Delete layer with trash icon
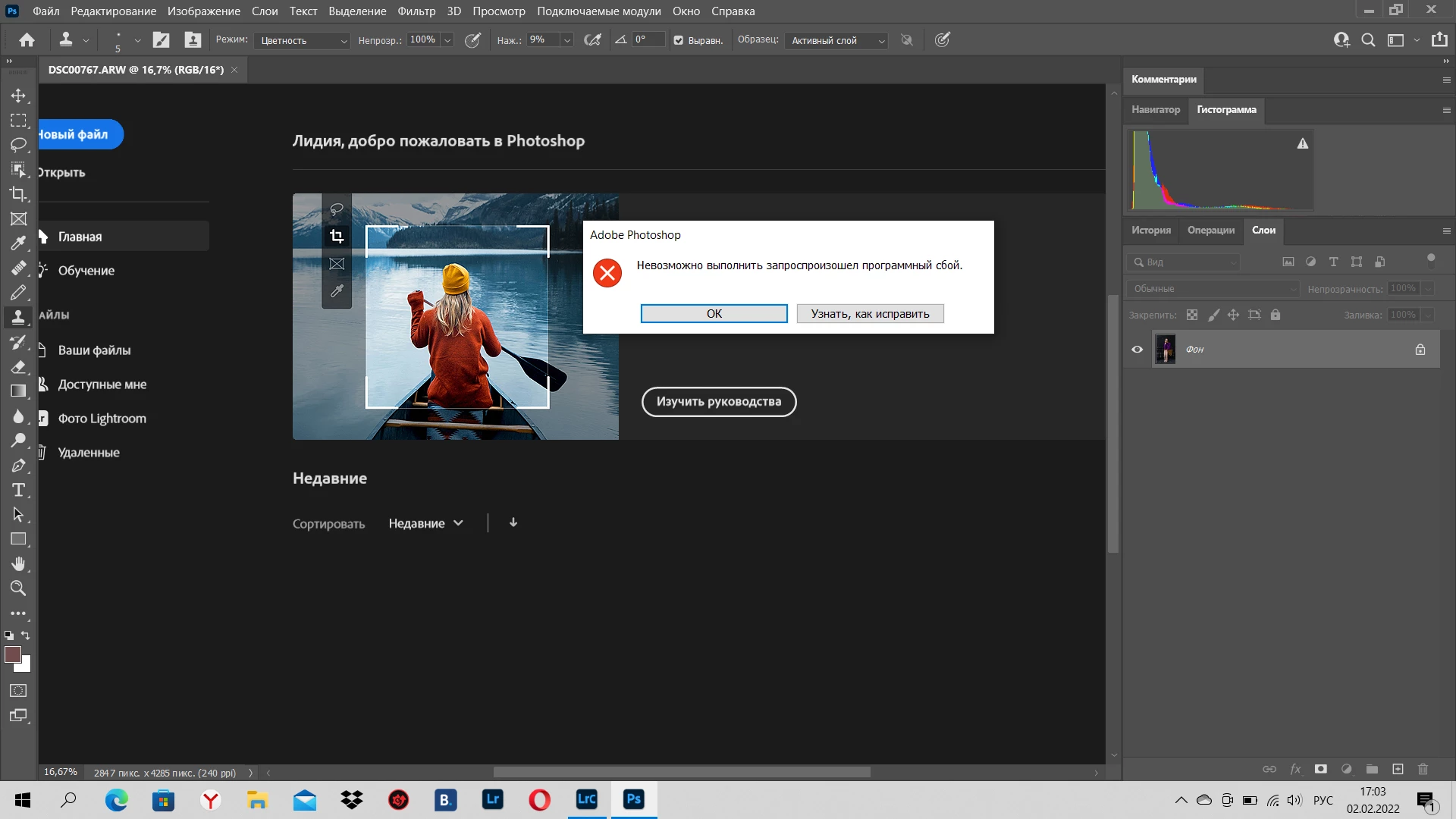Screen dimensions: 1456x819 pyautogui.click(x=1423, y=769)
